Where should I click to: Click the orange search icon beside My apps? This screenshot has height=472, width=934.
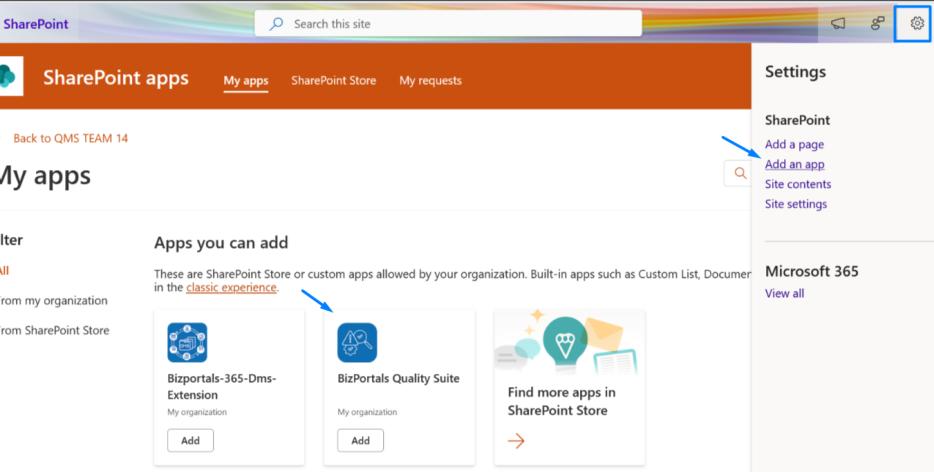click(x=740, y=173)
